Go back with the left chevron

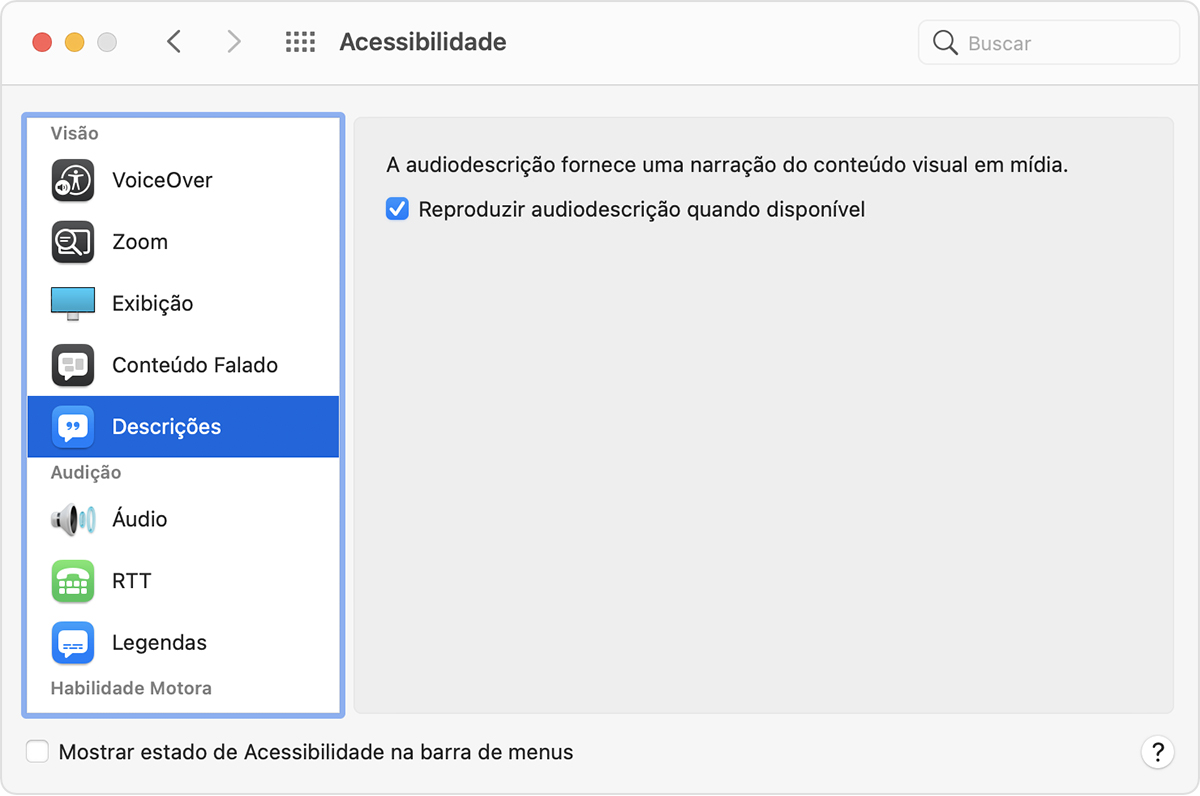pyautogui.click(x=174, y=42)
